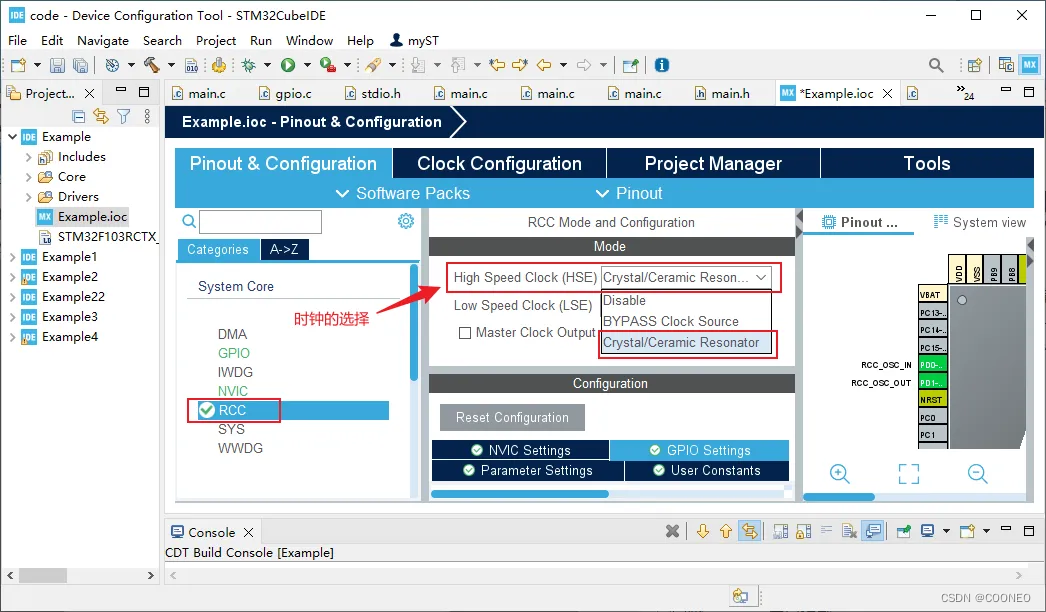Click the peripheral search input field
The image size is (1046, 612).
260,222
